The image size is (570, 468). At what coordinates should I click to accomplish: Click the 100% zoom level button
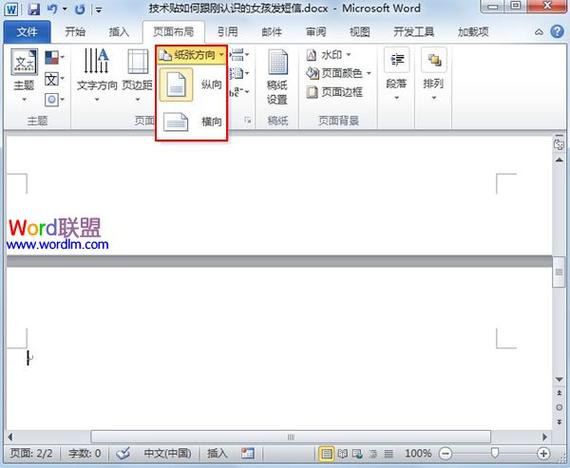(418, 453)
